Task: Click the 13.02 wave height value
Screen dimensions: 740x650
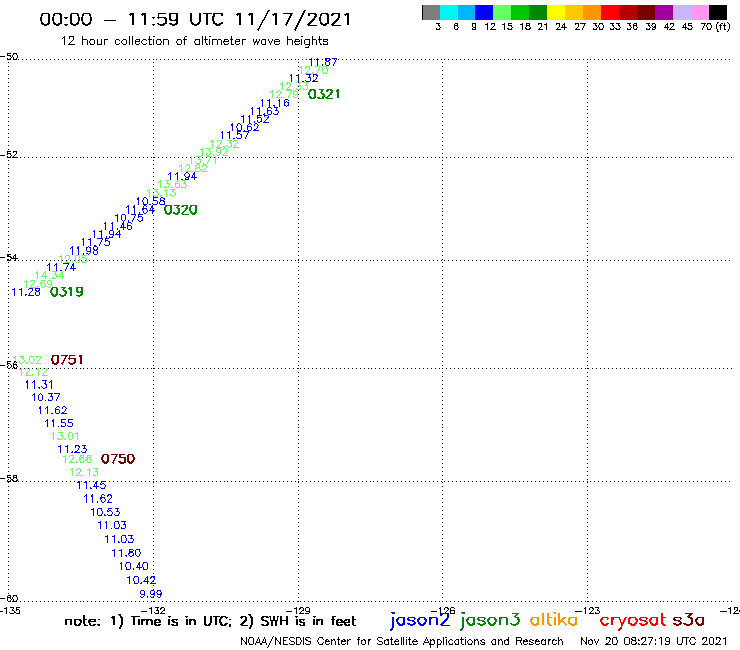Action: click(x=27, y=360)
